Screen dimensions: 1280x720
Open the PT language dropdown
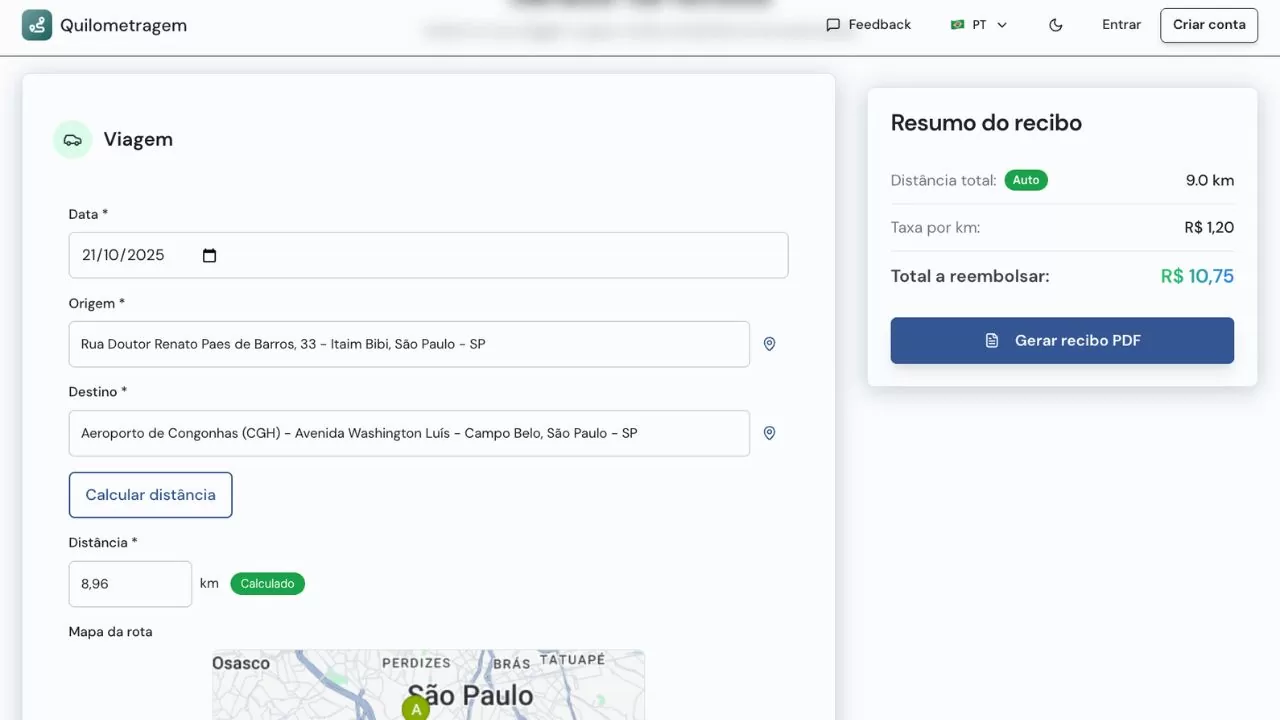[x=979, y=25]
